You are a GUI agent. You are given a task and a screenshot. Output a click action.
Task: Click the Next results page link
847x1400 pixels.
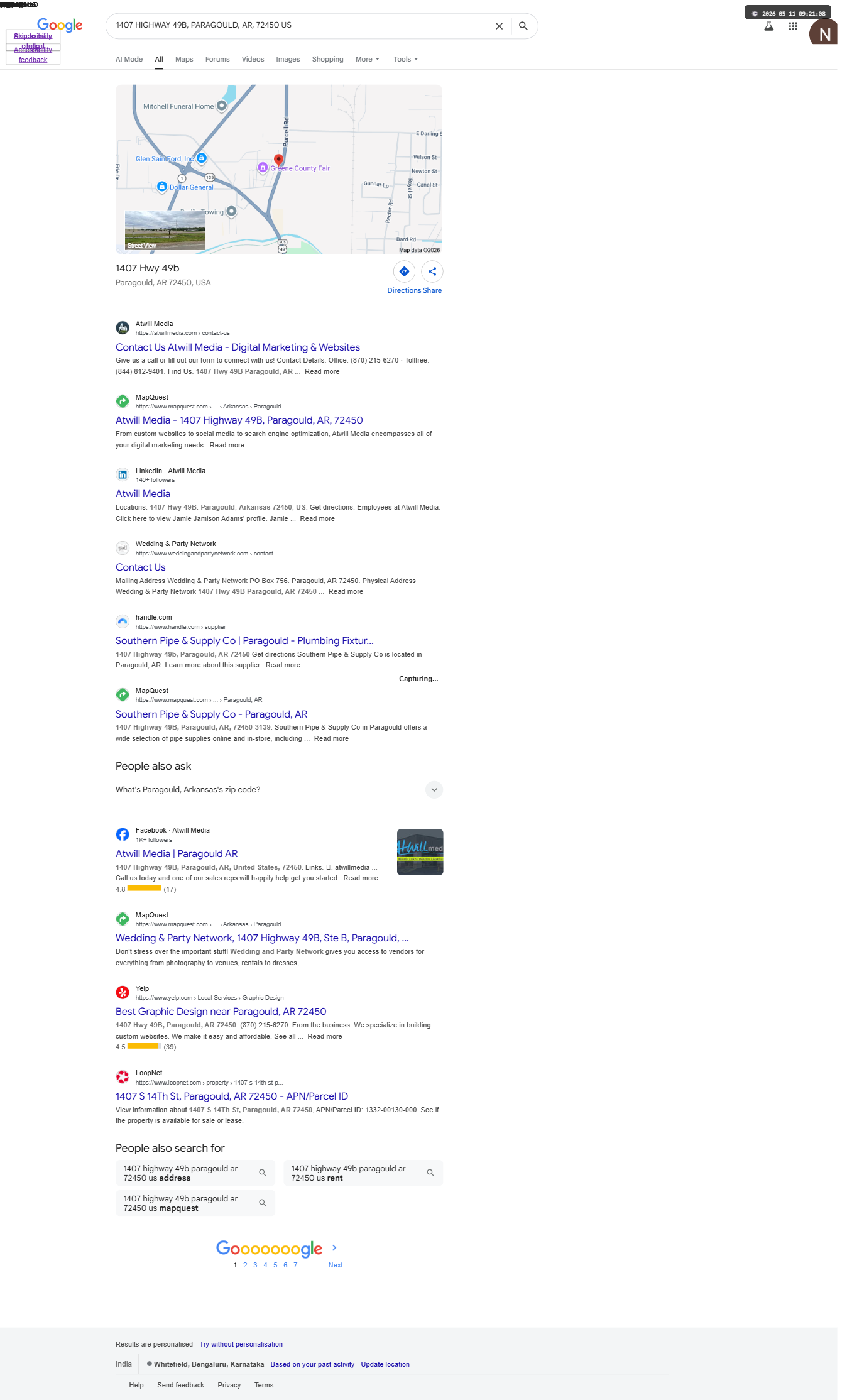(336, 1265)
